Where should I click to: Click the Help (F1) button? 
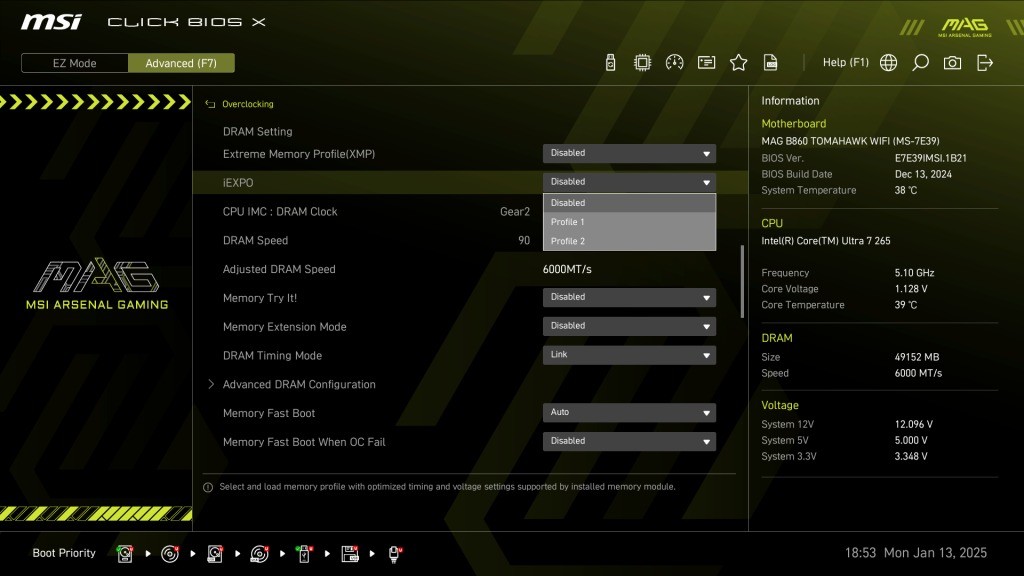click(845, 63)
